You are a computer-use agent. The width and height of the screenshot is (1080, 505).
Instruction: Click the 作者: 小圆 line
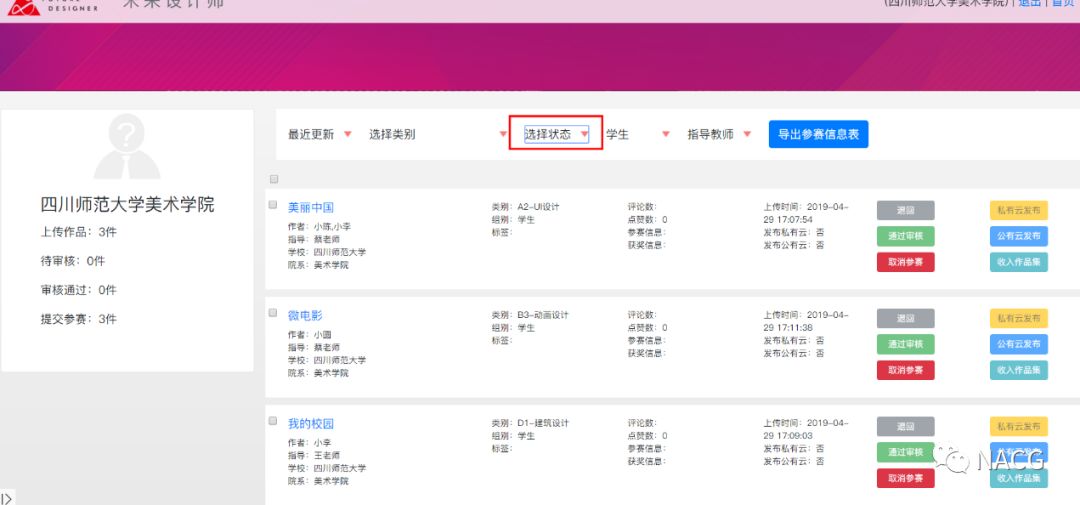[310, 335]
